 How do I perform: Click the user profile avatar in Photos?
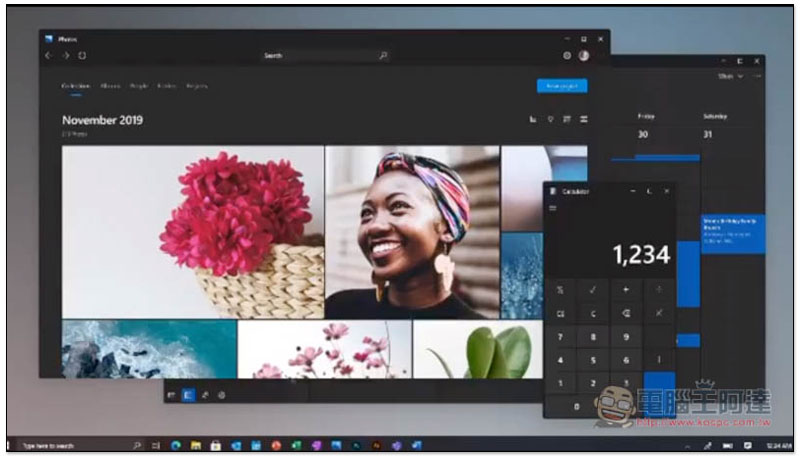pyautogui.click(x=583, y=56)
